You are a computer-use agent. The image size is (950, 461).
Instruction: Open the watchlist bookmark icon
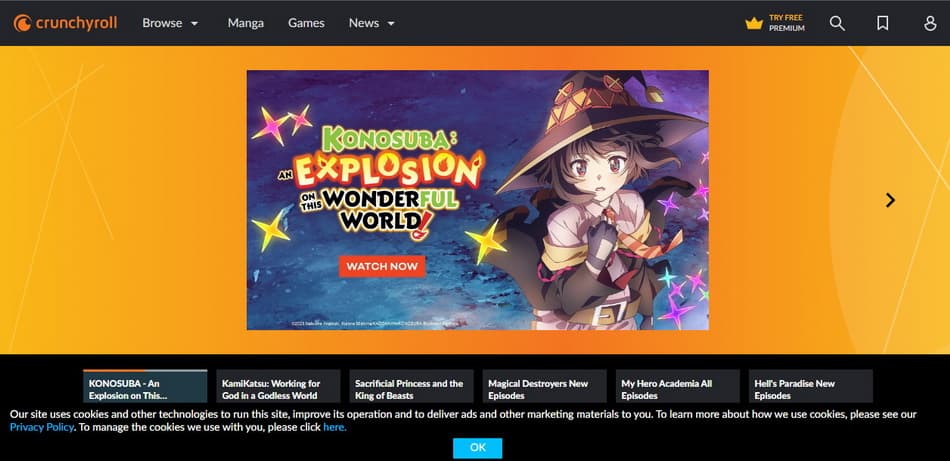[x=883, y=23]
